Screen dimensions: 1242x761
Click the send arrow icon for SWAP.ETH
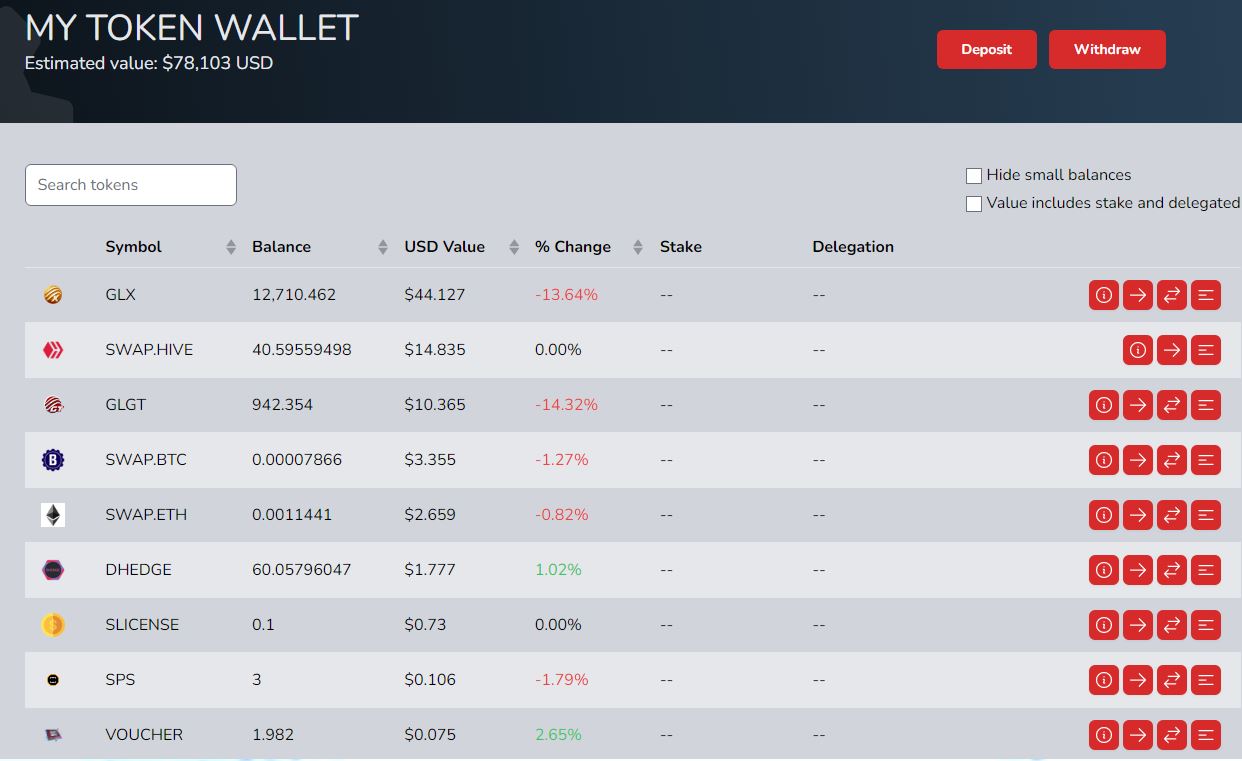point(1138,515)
